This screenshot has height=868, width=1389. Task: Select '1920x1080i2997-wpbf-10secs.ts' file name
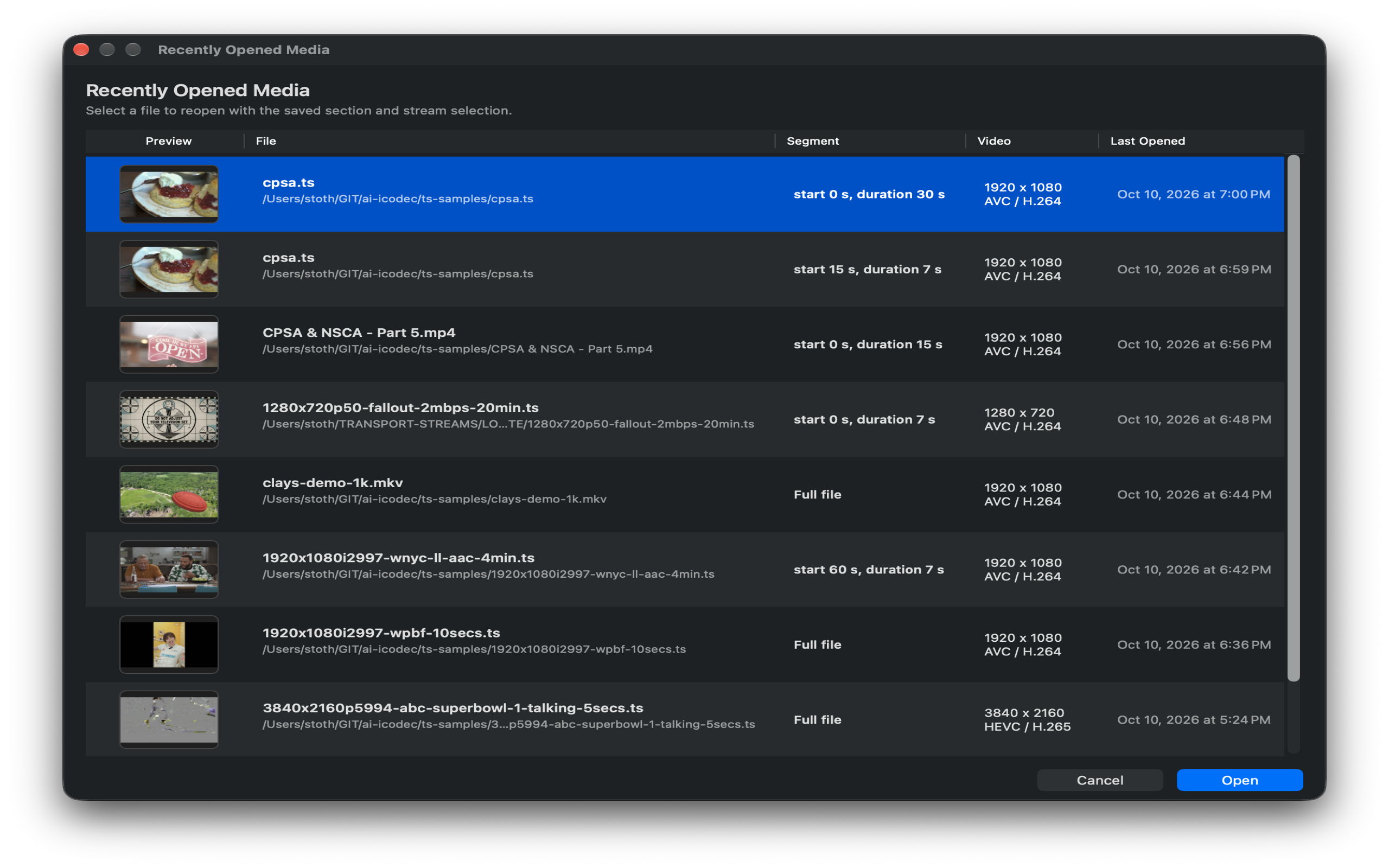point(381,633)
